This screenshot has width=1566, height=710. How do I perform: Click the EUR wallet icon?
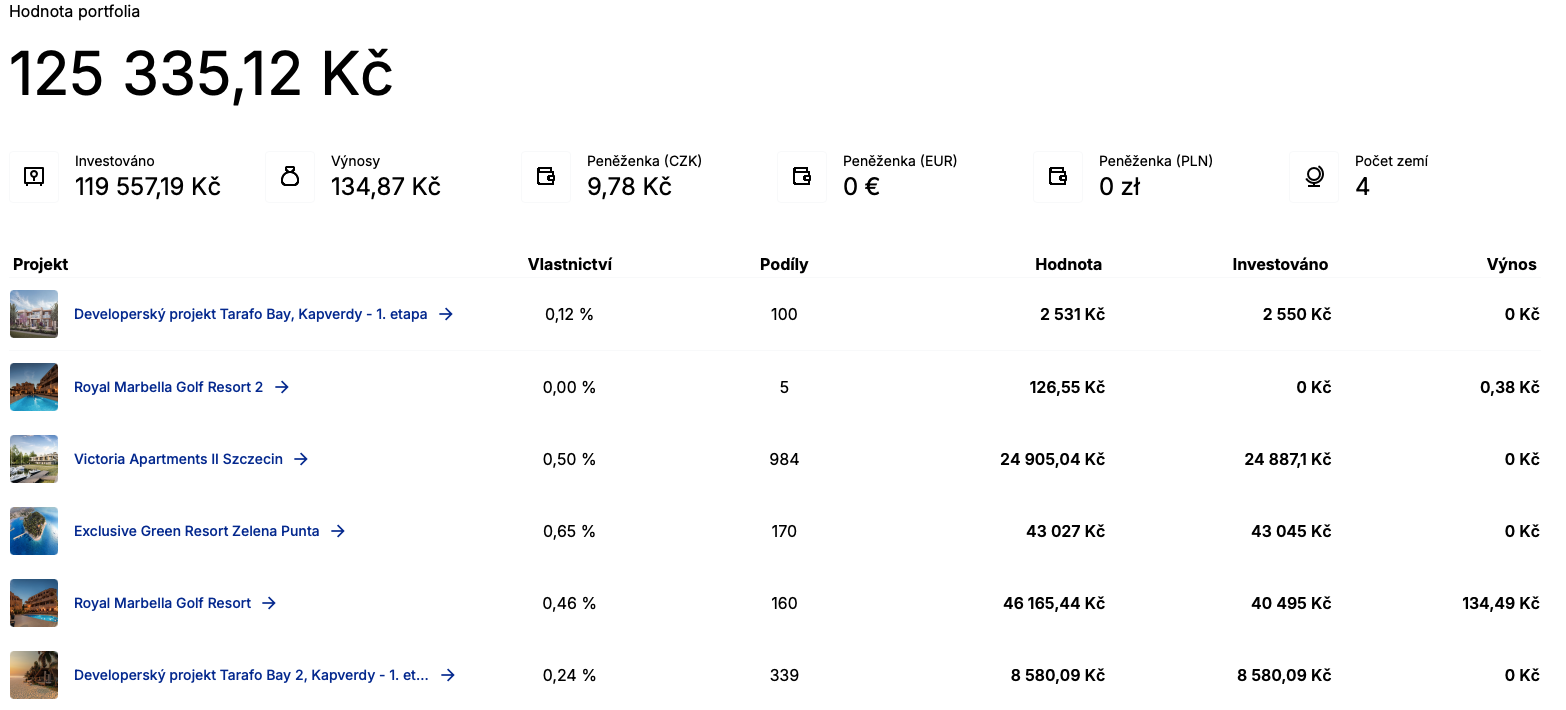(x=802, y=177)
